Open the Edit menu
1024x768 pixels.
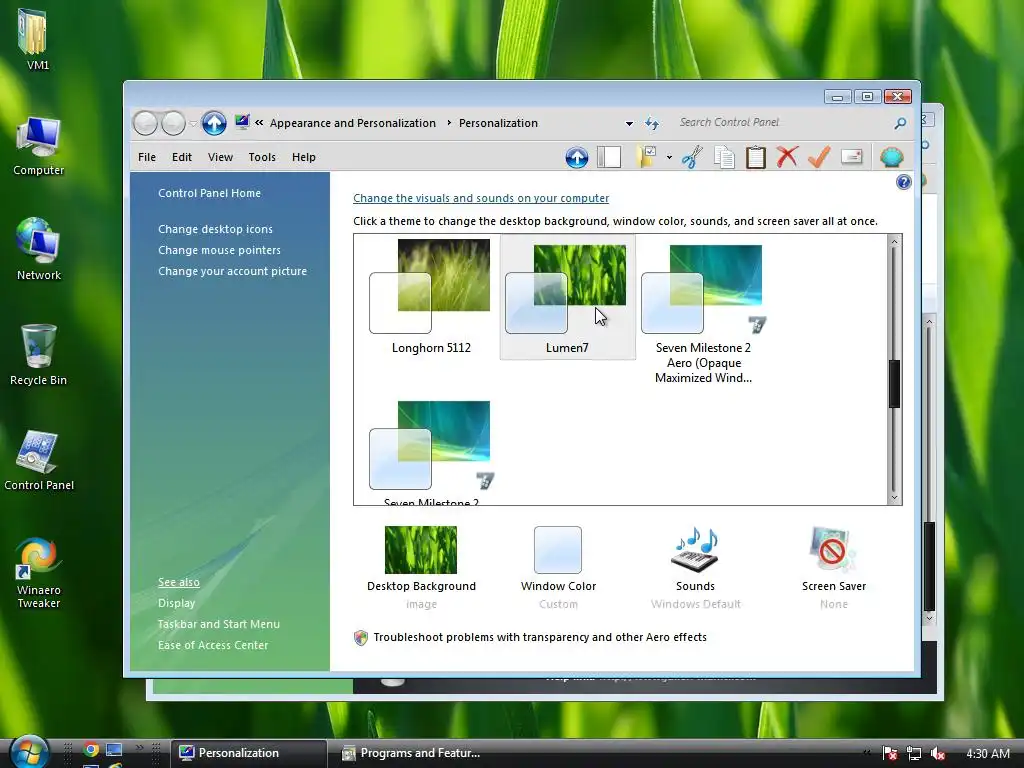(x=182, y=157)
